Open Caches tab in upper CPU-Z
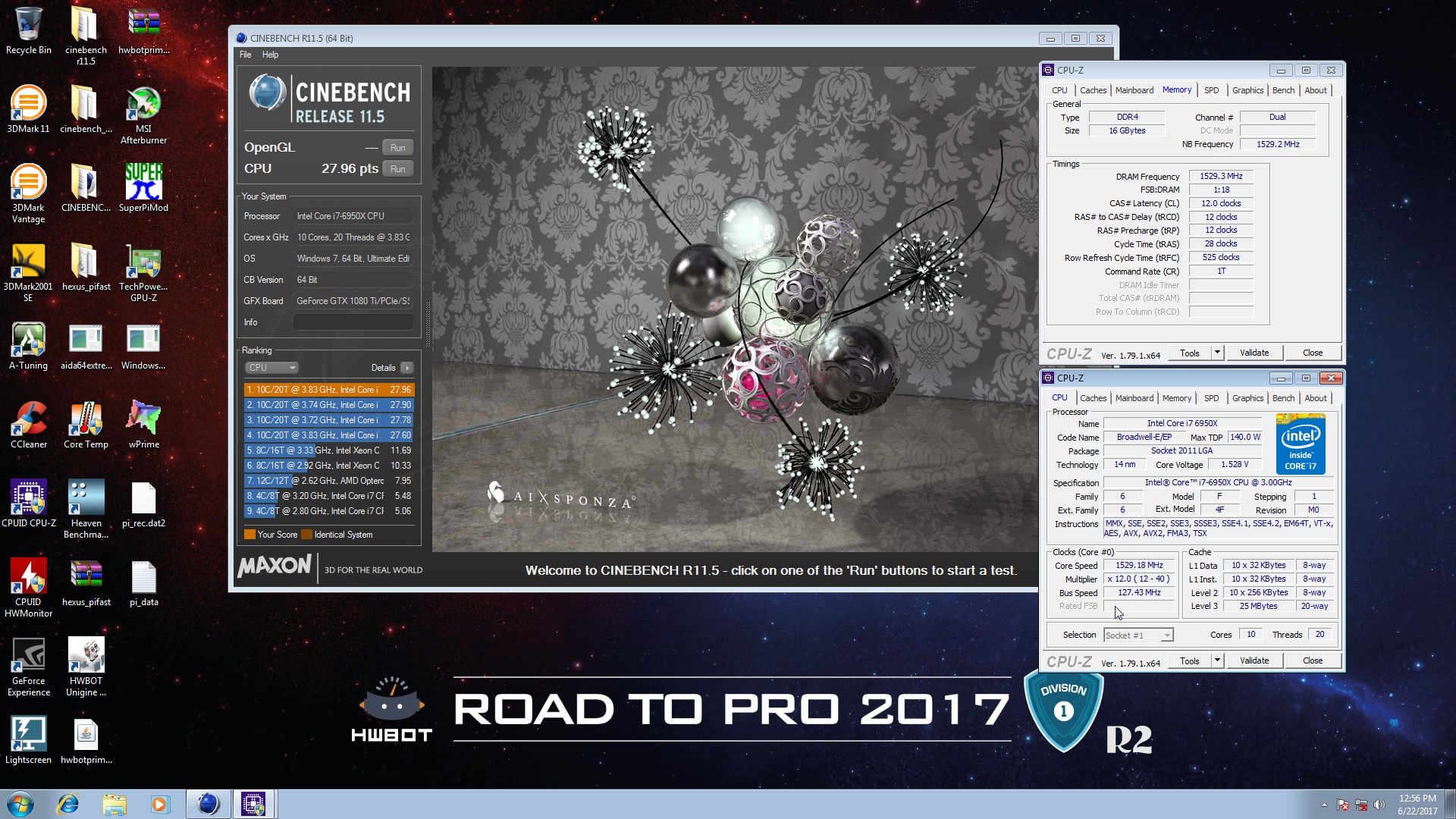Image resolution: width=1456 pixels, height=819 pixels. (1093, 90)
